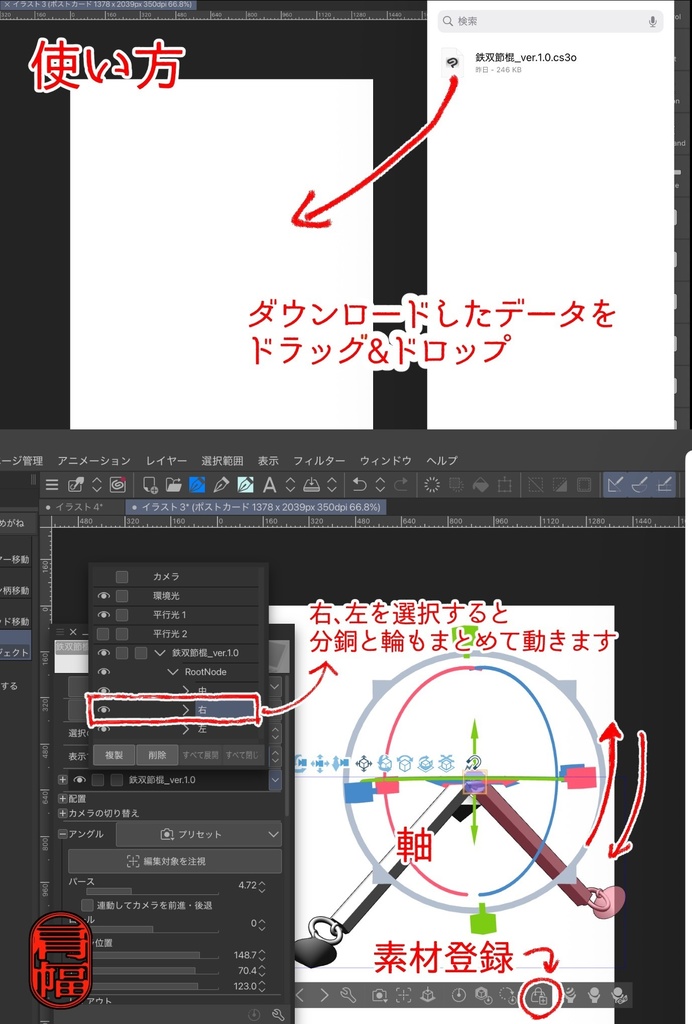The width and height of the screenshot is (692, 1024).
Task: Click the snap magnet icon above the 3D model
Action: (x=474, y=763)
